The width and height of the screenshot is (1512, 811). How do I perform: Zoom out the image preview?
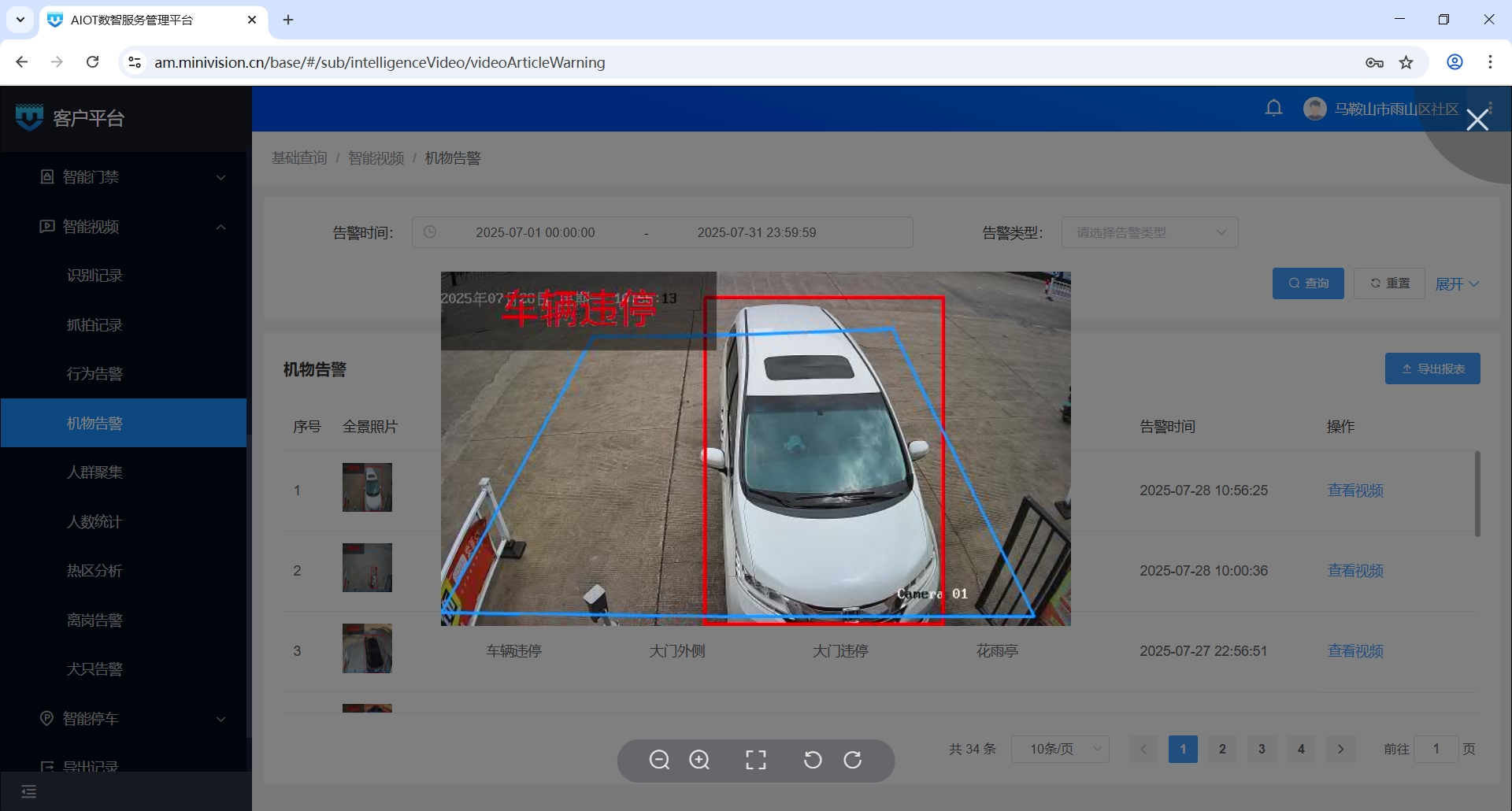click(x=659, y=760)
